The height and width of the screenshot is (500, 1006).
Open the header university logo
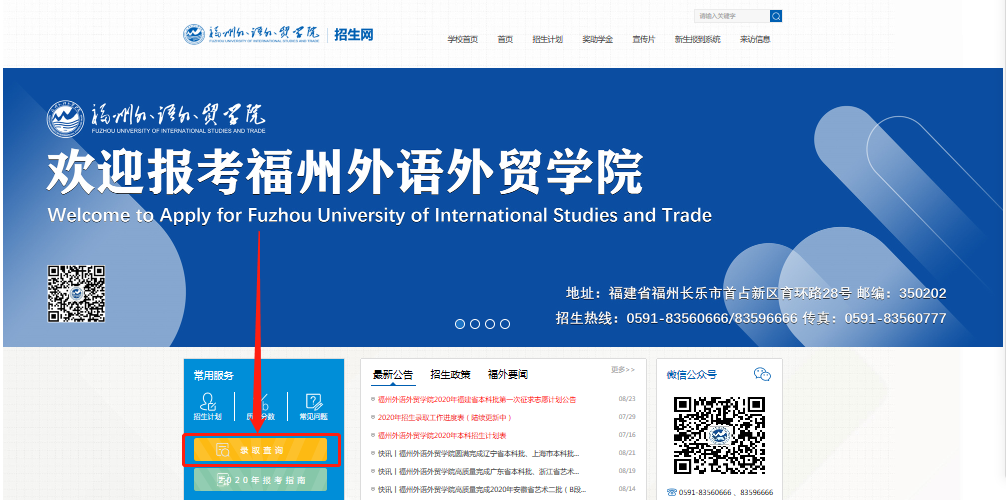pos(251,35)
